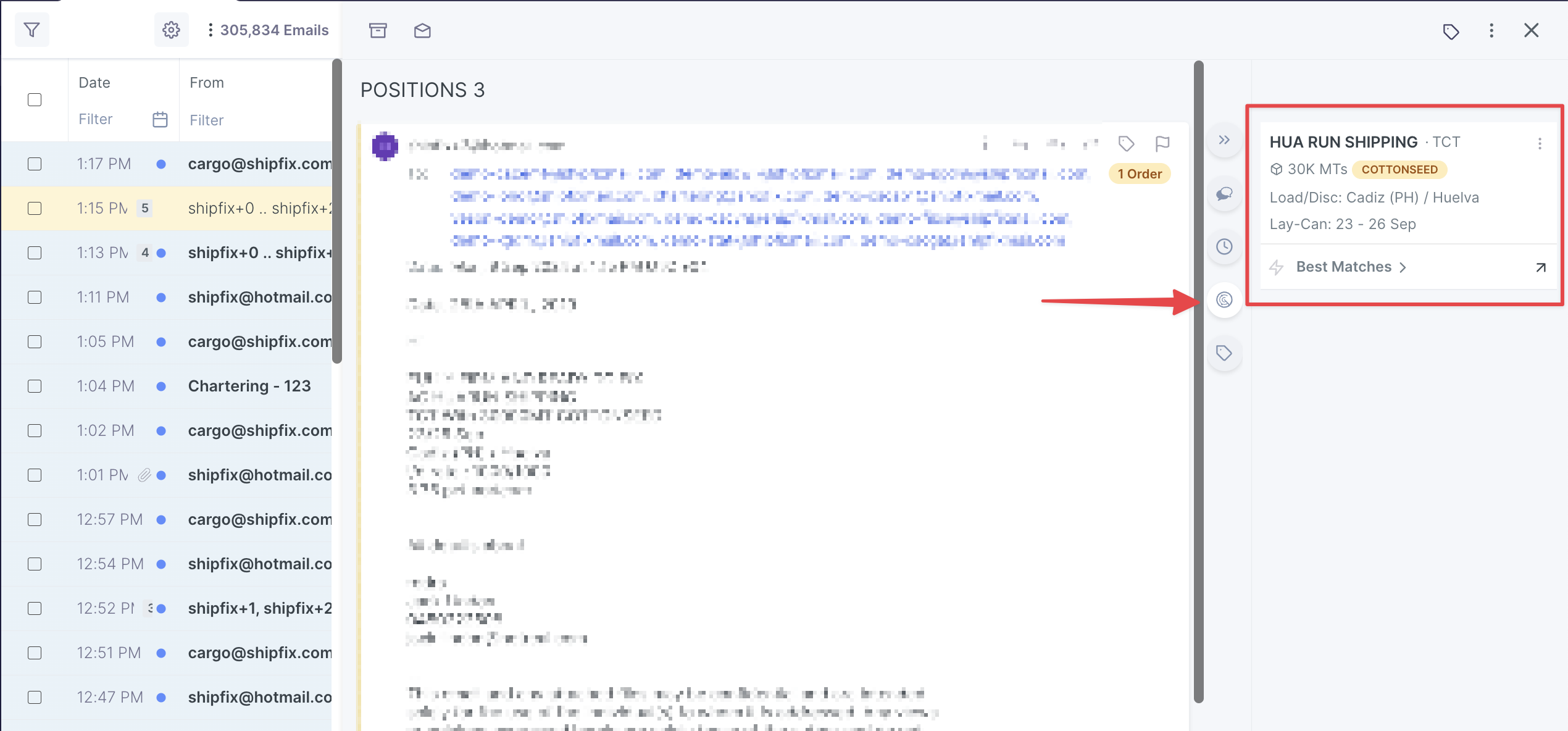Viewport: 1568px width, 731px height.
Task: Archive the open email
Action: [378, 30]
